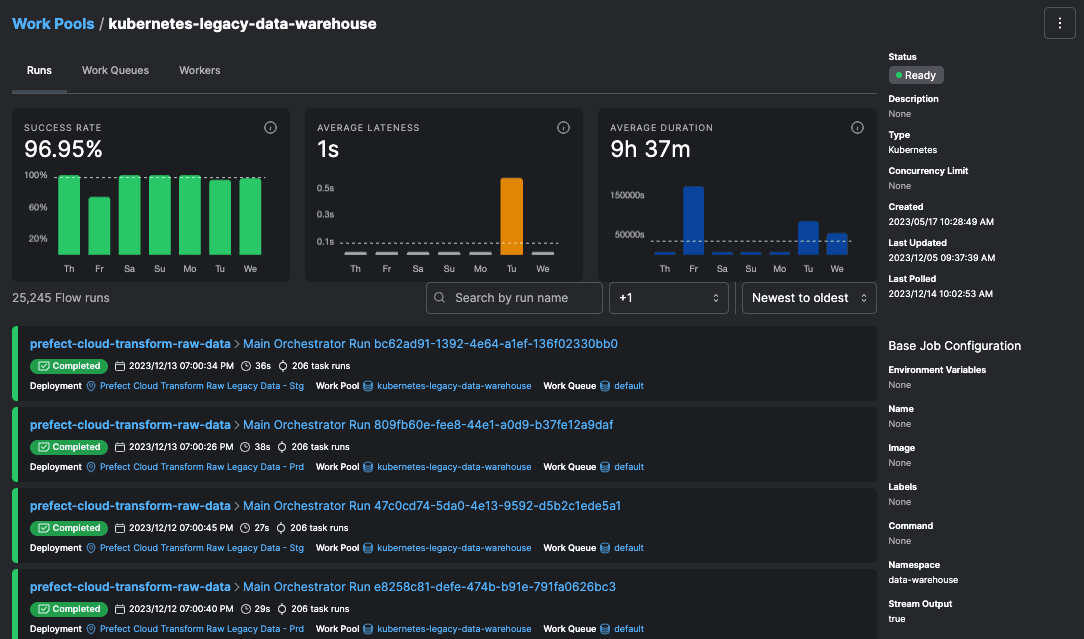Open the +1 state filter dropdown

click(x=669, y=298)
